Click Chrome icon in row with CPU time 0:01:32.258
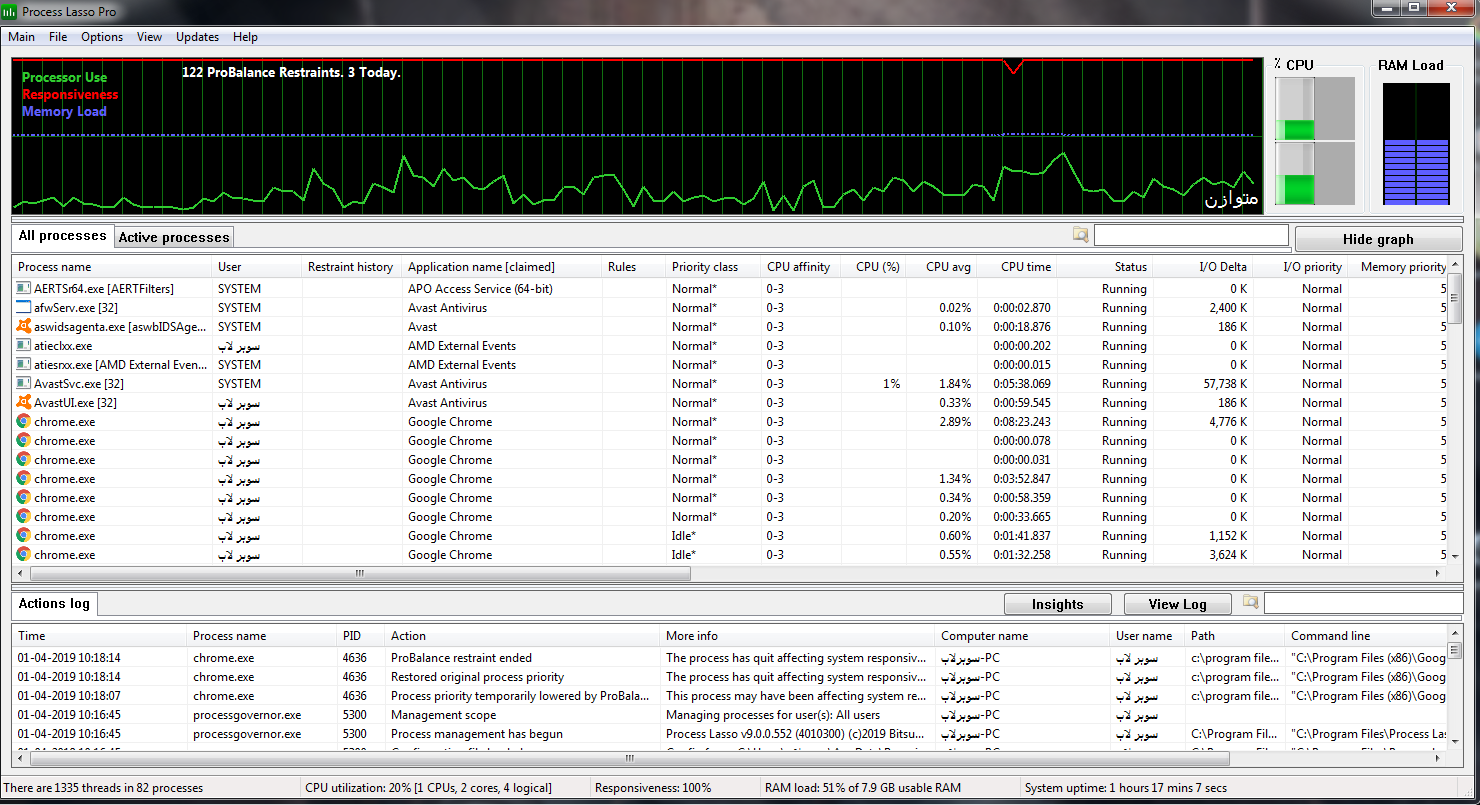The height and width of the screenshot is (805, 1480). click(24, 554)
